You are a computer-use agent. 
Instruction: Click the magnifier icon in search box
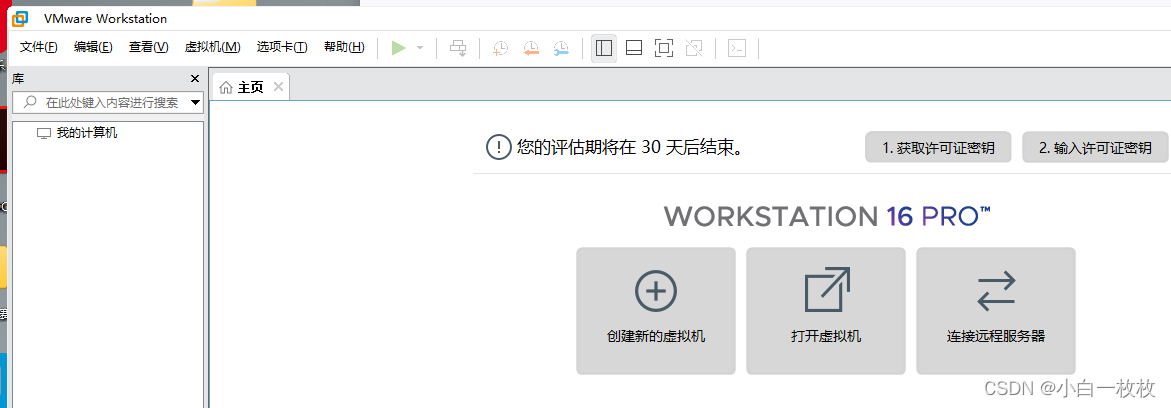31,102
